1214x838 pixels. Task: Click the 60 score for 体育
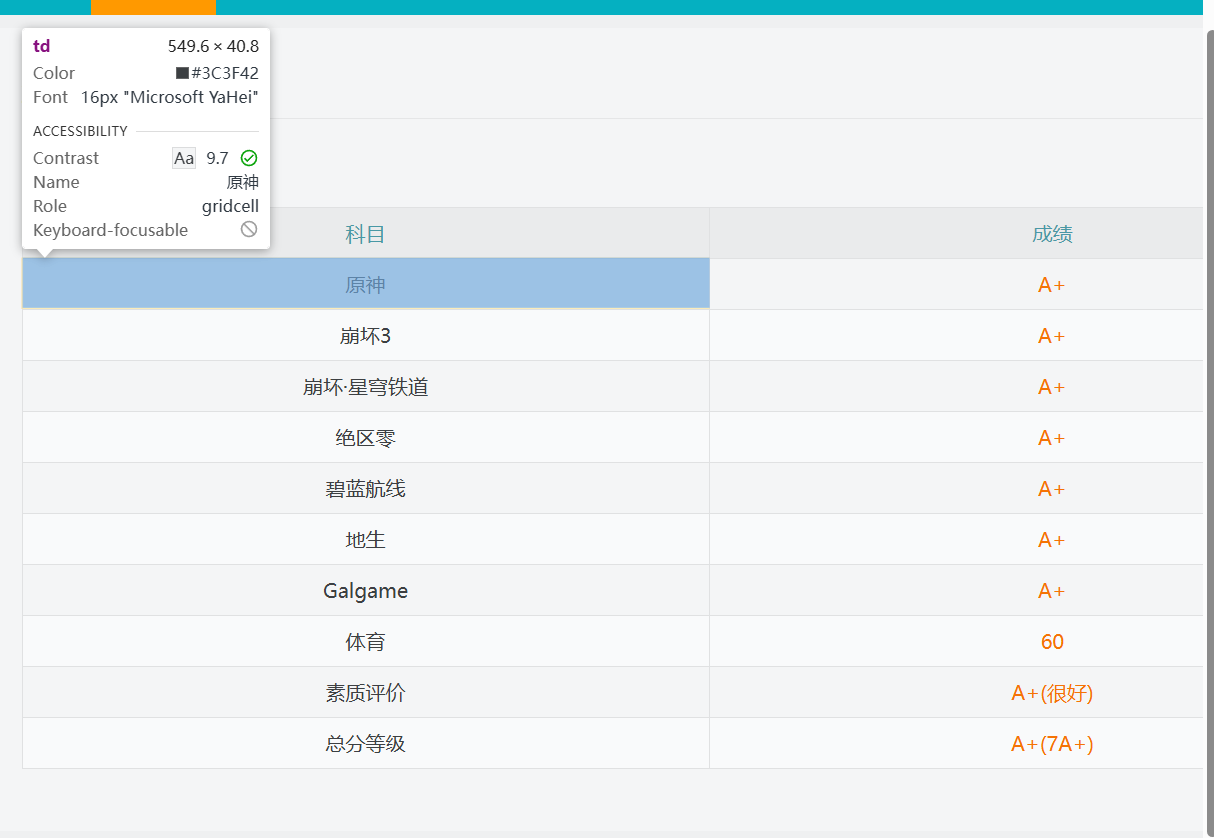1052,641
